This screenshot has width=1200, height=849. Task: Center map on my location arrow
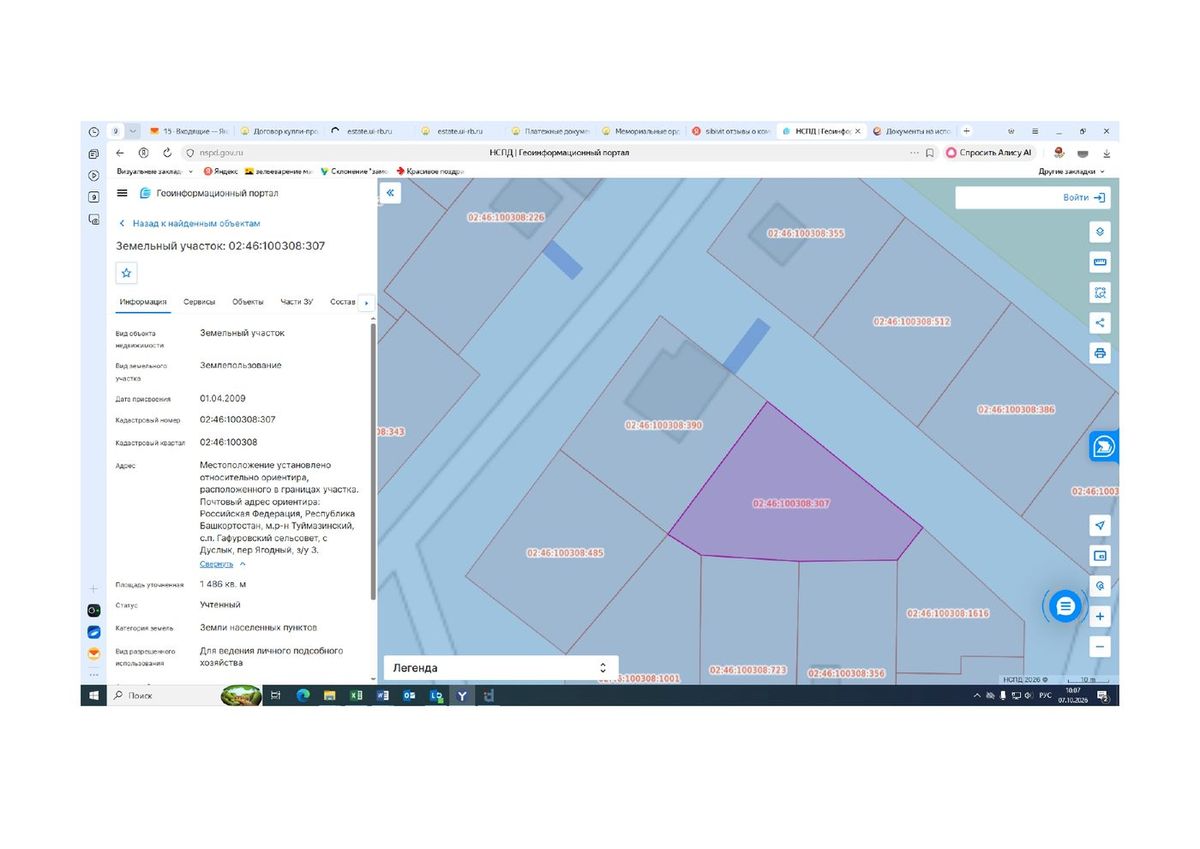point(1100,526)
